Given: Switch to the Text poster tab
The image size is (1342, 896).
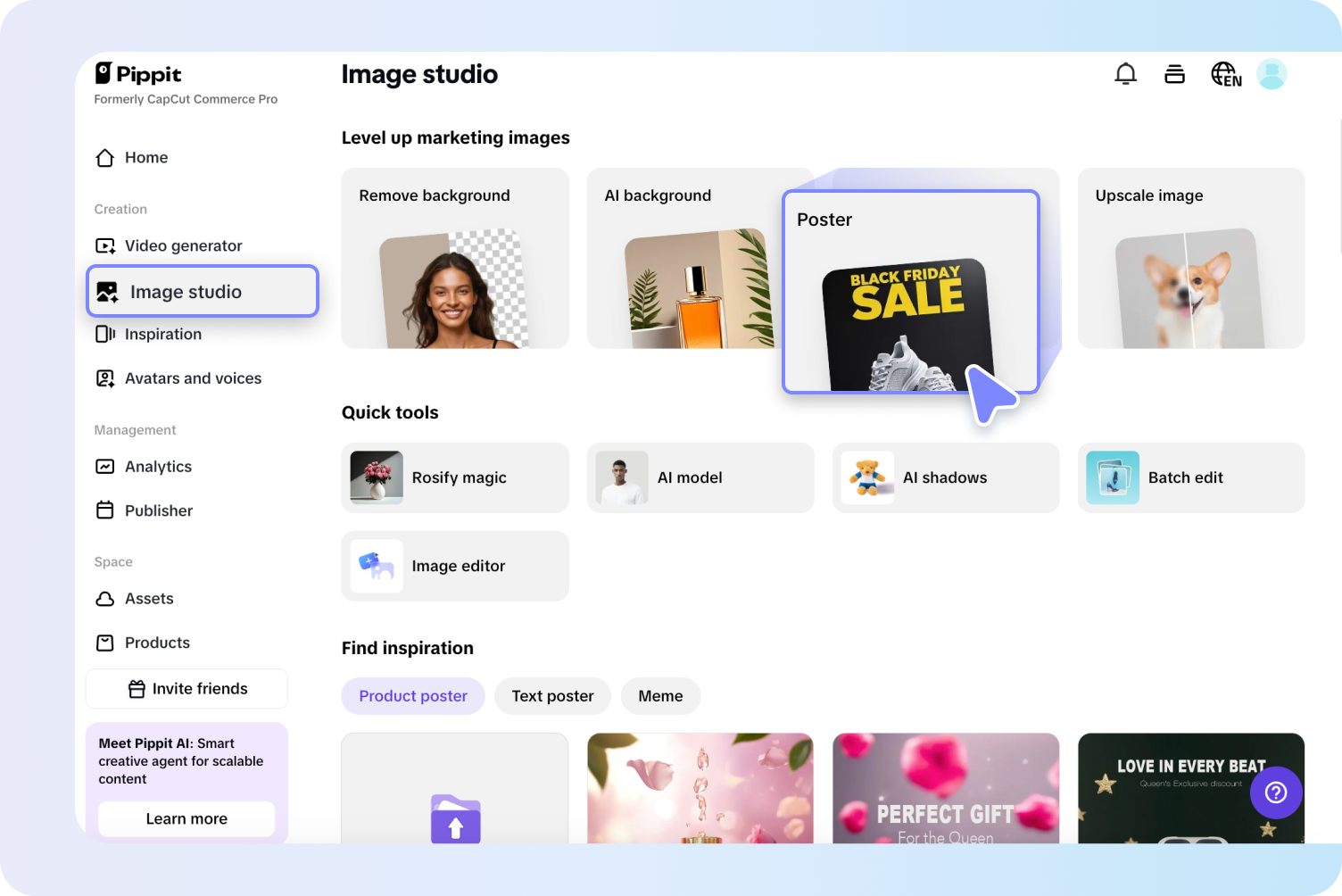Looking at the screenshot, I should pos(552,696).
